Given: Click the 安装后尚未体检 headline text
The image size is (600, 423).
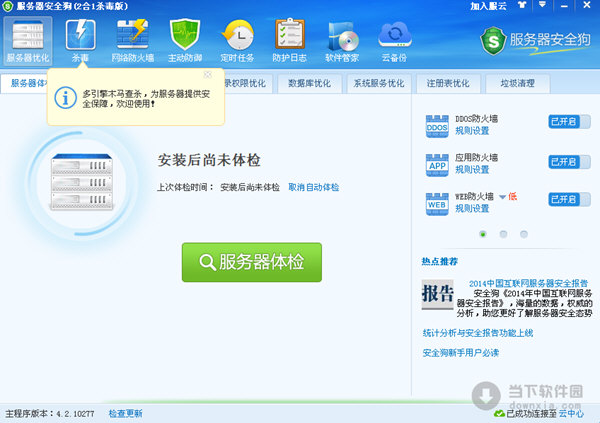Looking at the screenshot, I should click(x=209, y=160).
